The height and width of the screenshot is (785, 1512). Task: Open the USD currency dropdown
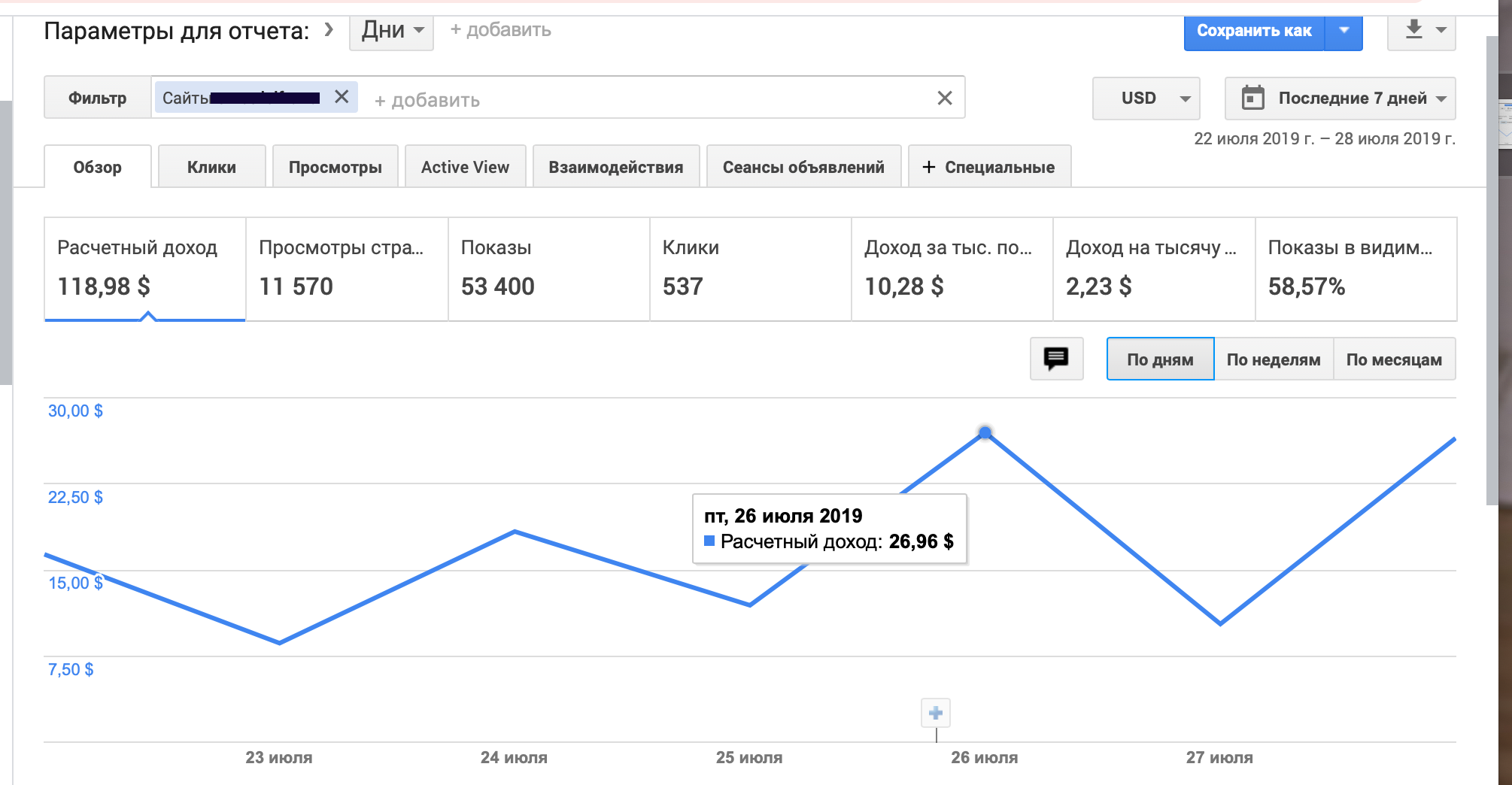click(1146, 98)
